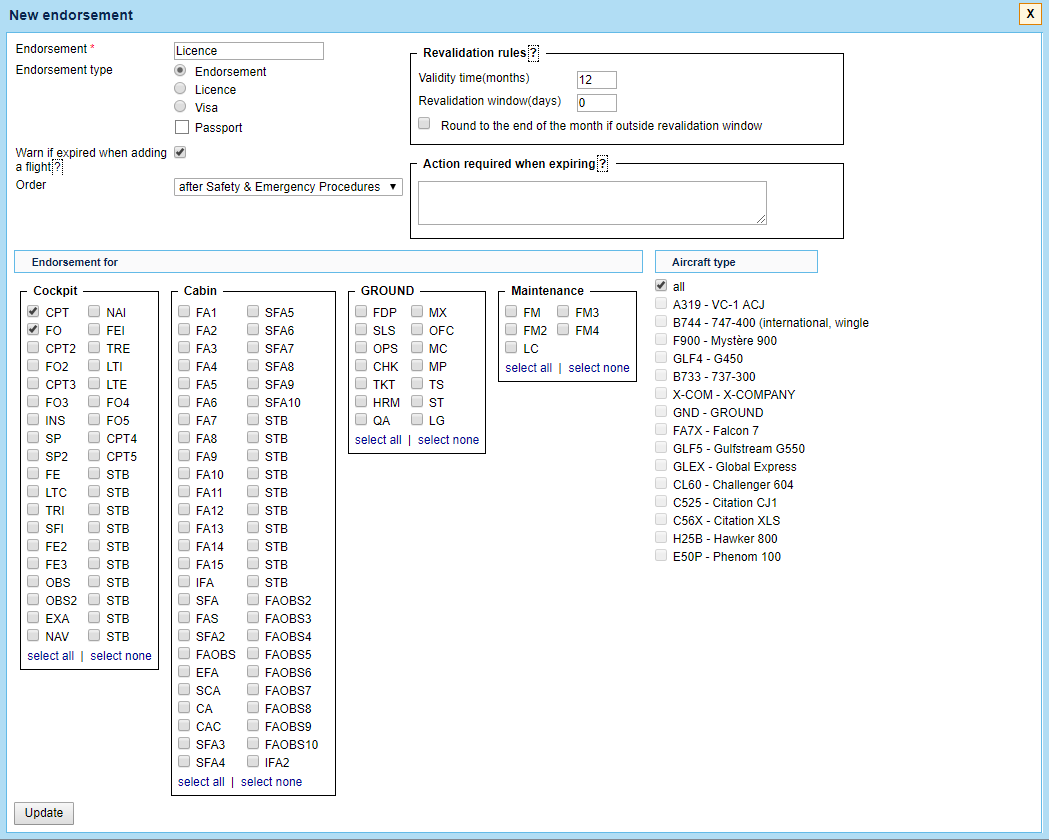
Task: Check the FM4 maintenance checkbox
Action: tap(563, 330)
